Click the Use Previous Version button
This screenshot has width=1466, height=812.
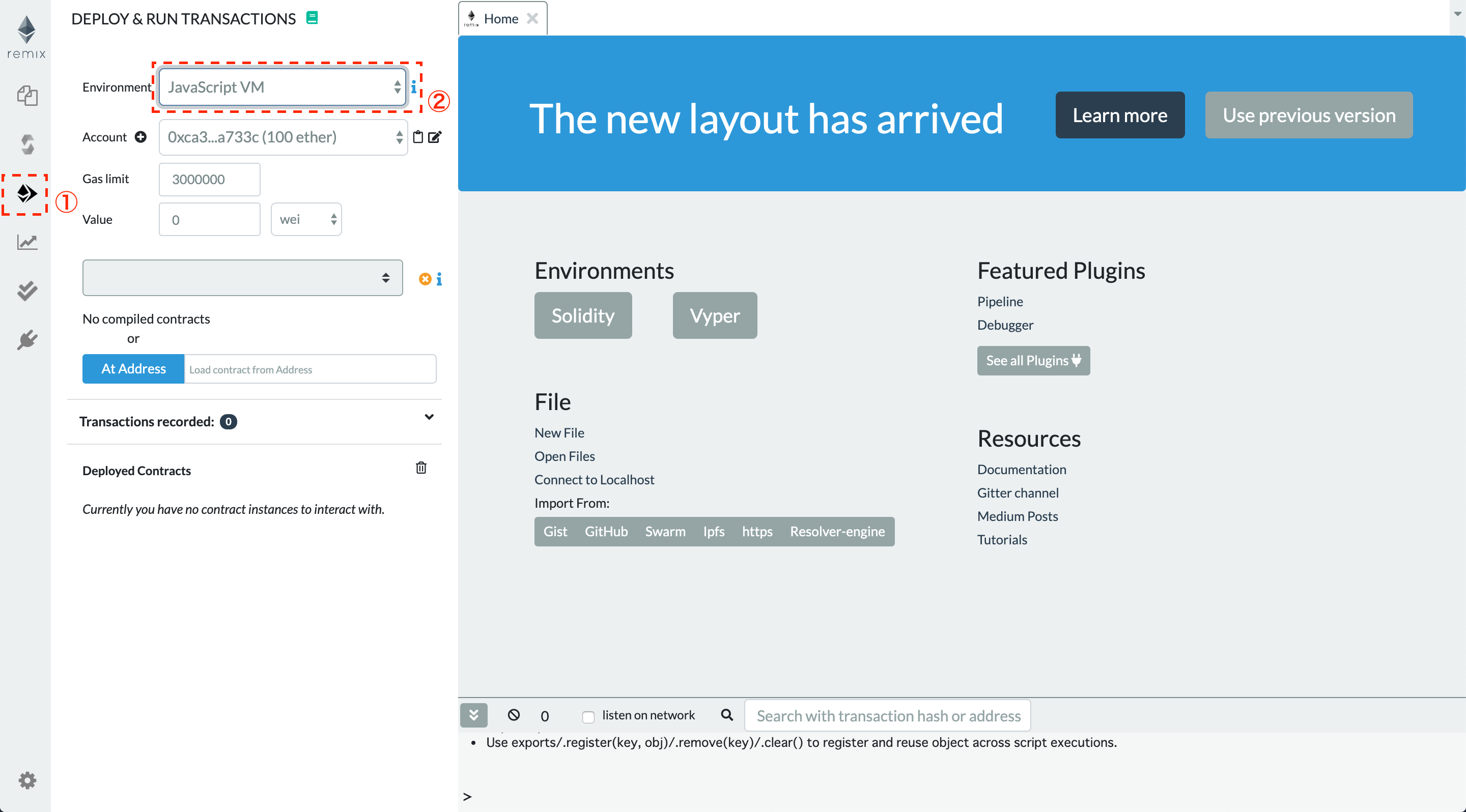[x=1309, y=114]
